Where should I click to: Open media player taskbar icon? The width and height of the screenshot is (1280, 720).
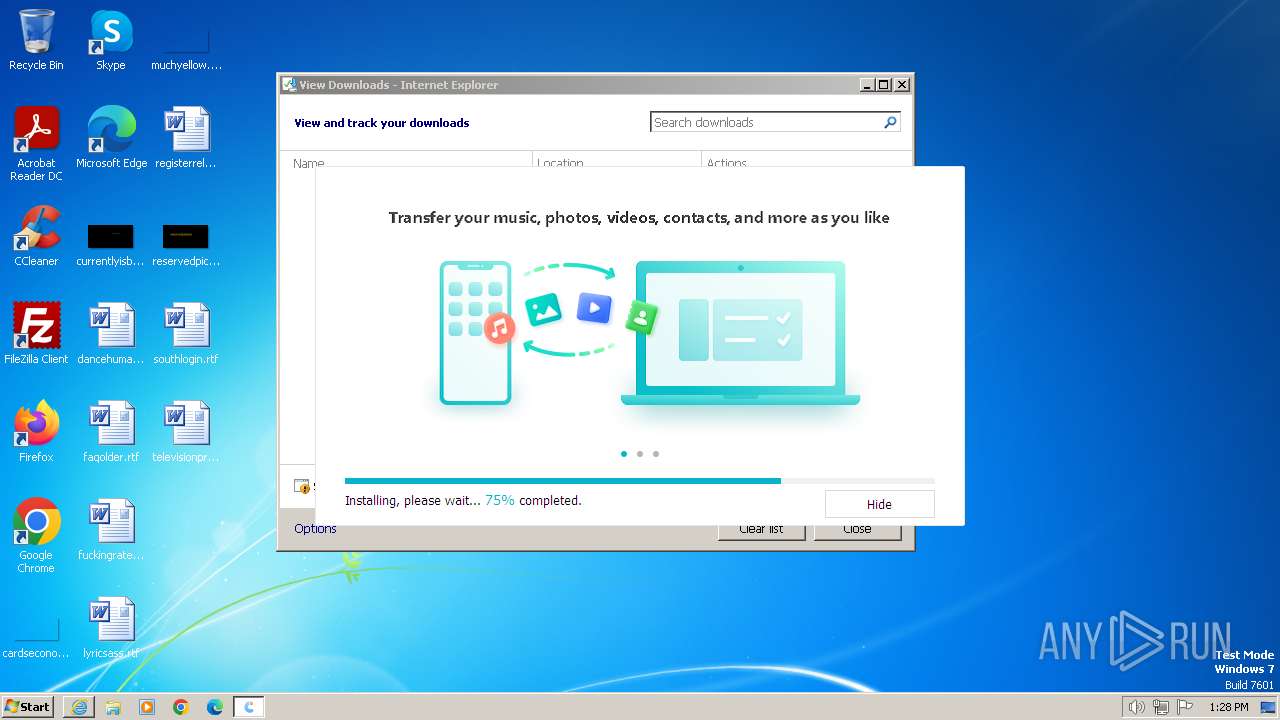tap(147, 707)
